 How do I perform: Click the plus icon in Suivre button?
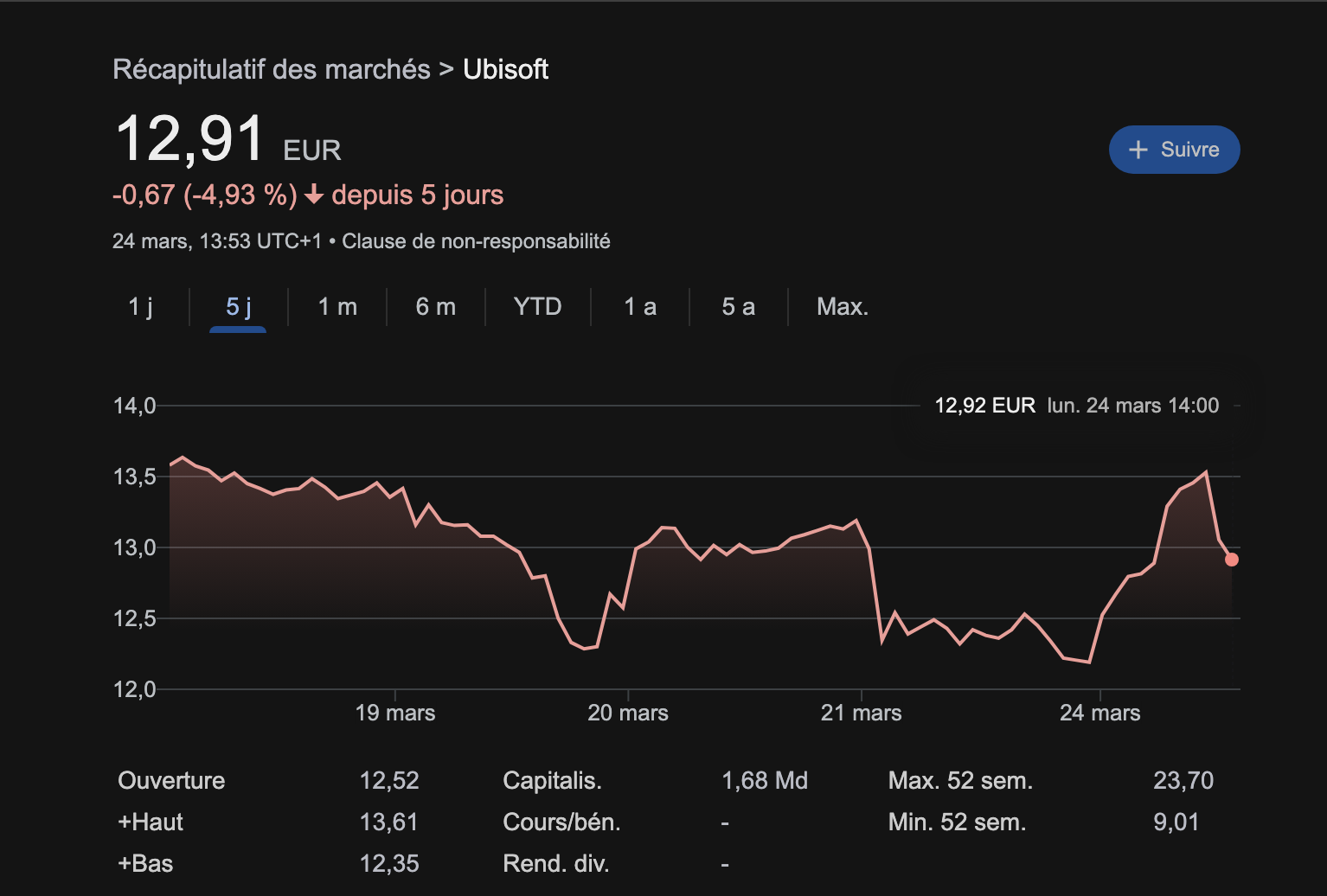pos(1138,150)
